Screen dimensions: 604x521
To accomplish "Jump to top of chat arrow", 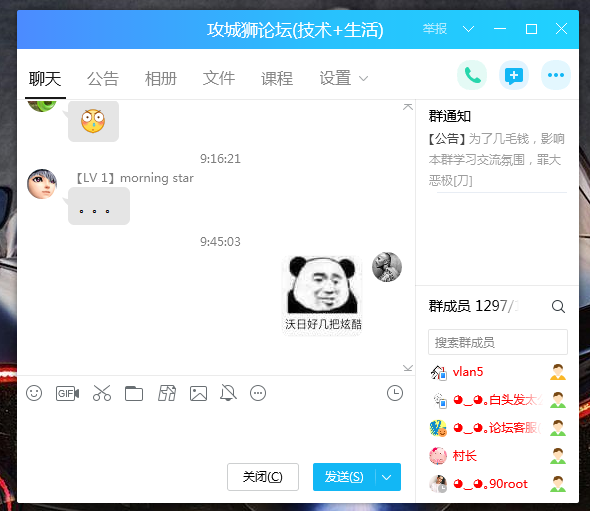I will pyautogui.click(x=408, y=107).
